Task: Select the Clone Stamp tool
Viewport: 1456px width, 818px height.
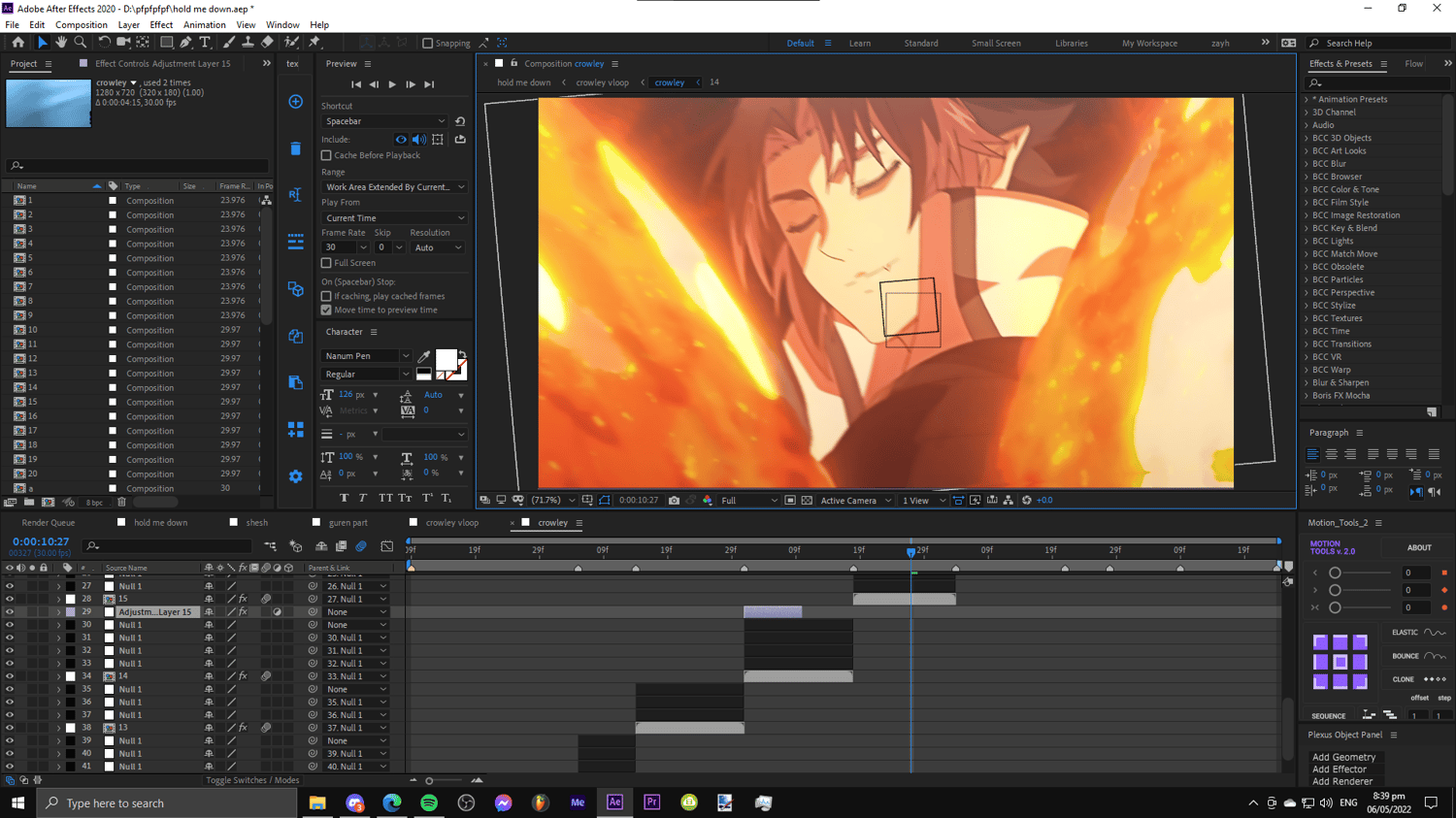Action: [x=248, y=43]
